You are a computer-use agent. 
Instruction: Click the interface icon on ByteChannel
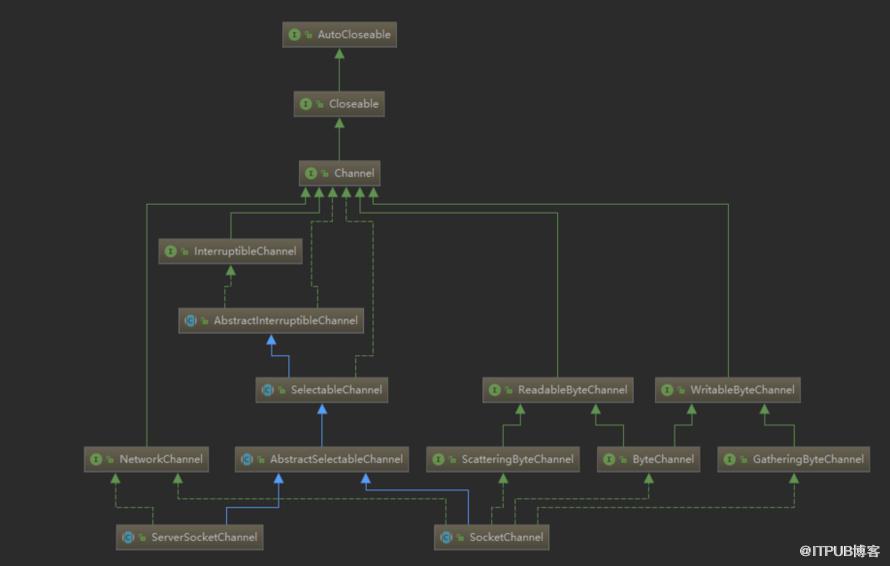pos(609,459)
